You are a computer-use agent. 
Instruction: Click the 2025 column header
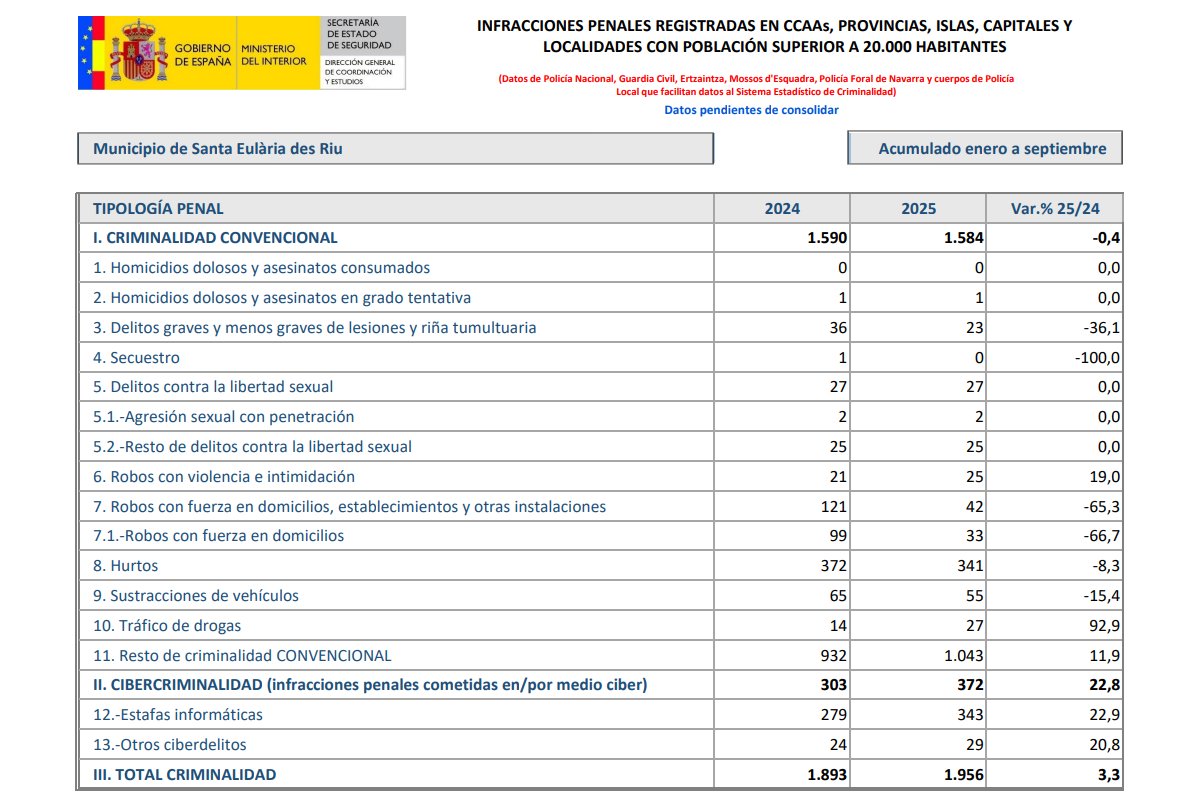pos(918,208)
